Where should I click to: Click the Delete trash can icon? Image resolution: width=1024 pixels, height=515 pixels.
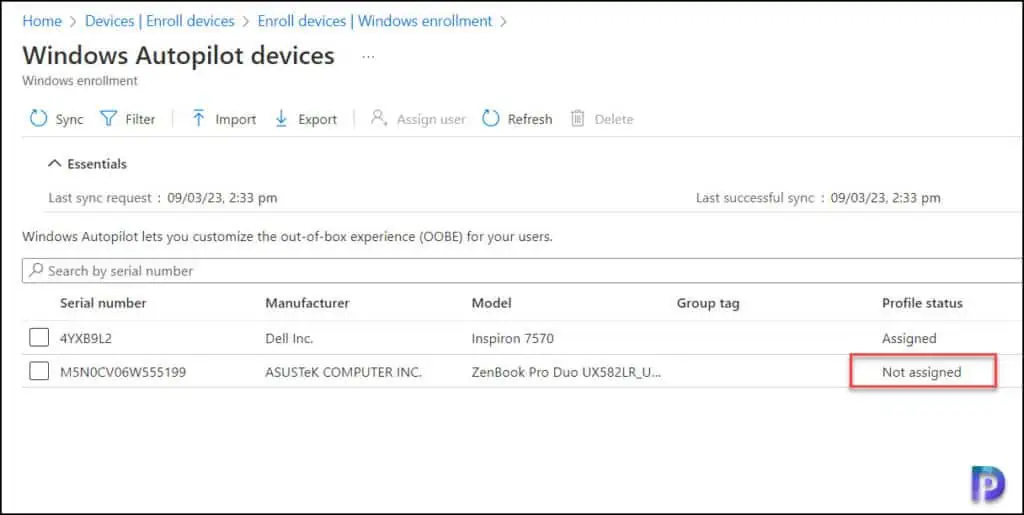[x=577, y=119]
